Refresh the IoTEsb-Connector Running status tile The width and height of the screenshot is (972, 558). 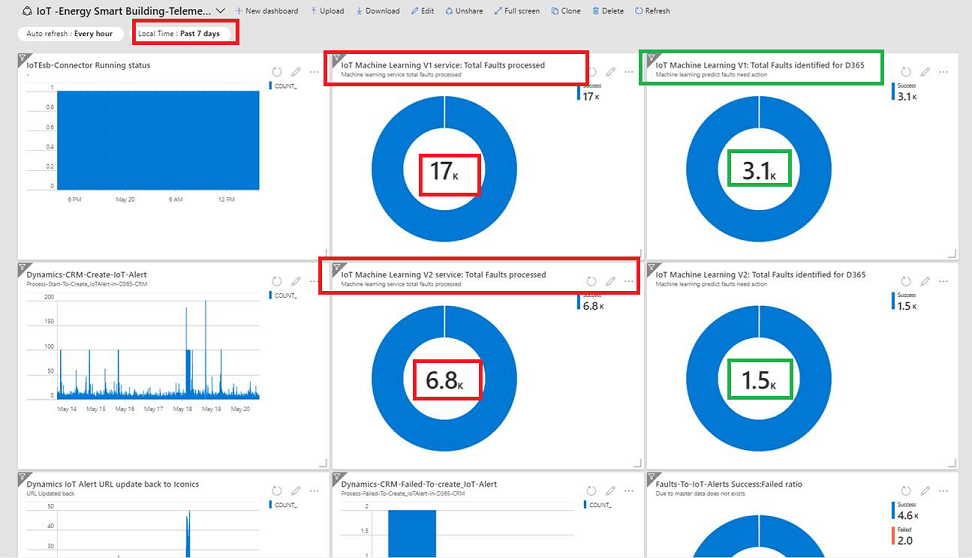(x=276, y=72)
